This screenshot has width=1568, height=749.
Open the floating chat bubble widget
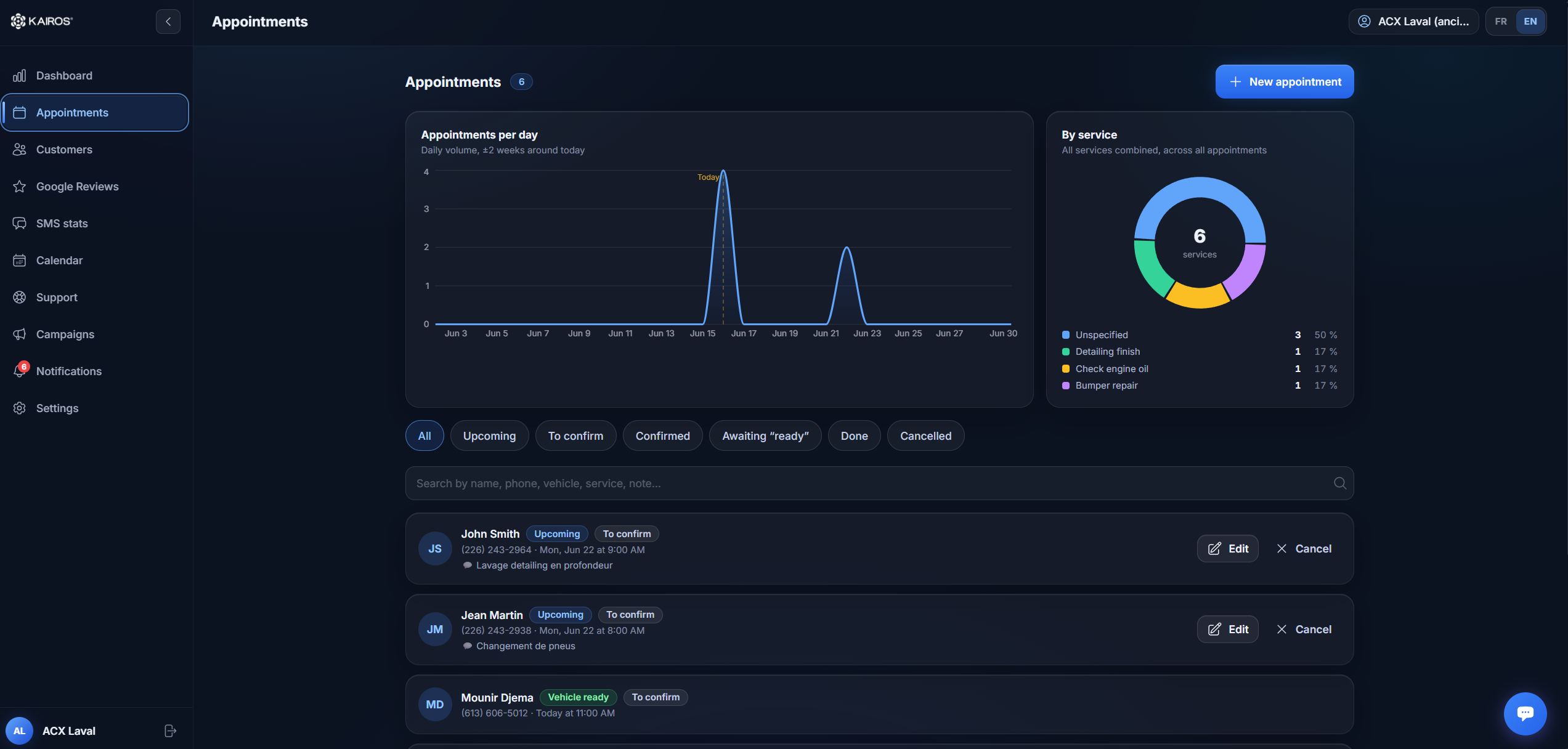tap(1525, 714)
